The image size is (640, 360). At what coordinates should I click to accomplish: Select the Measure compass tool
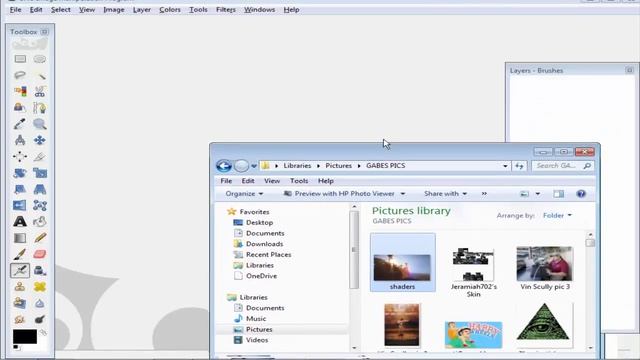[20, 140]
